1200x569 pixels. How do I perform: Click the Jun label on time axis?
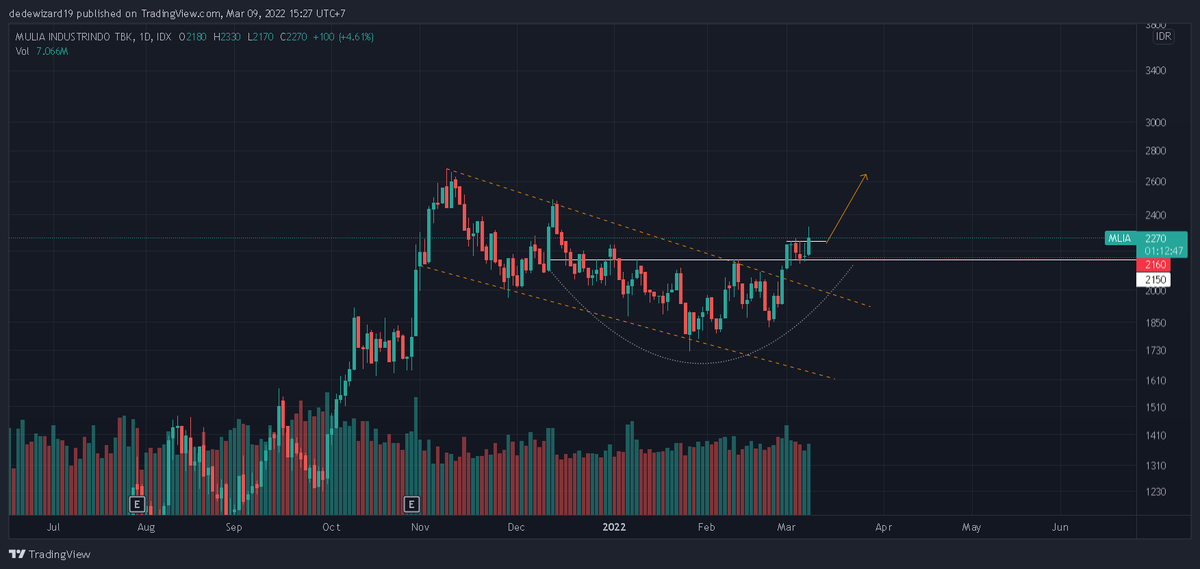1060,526
